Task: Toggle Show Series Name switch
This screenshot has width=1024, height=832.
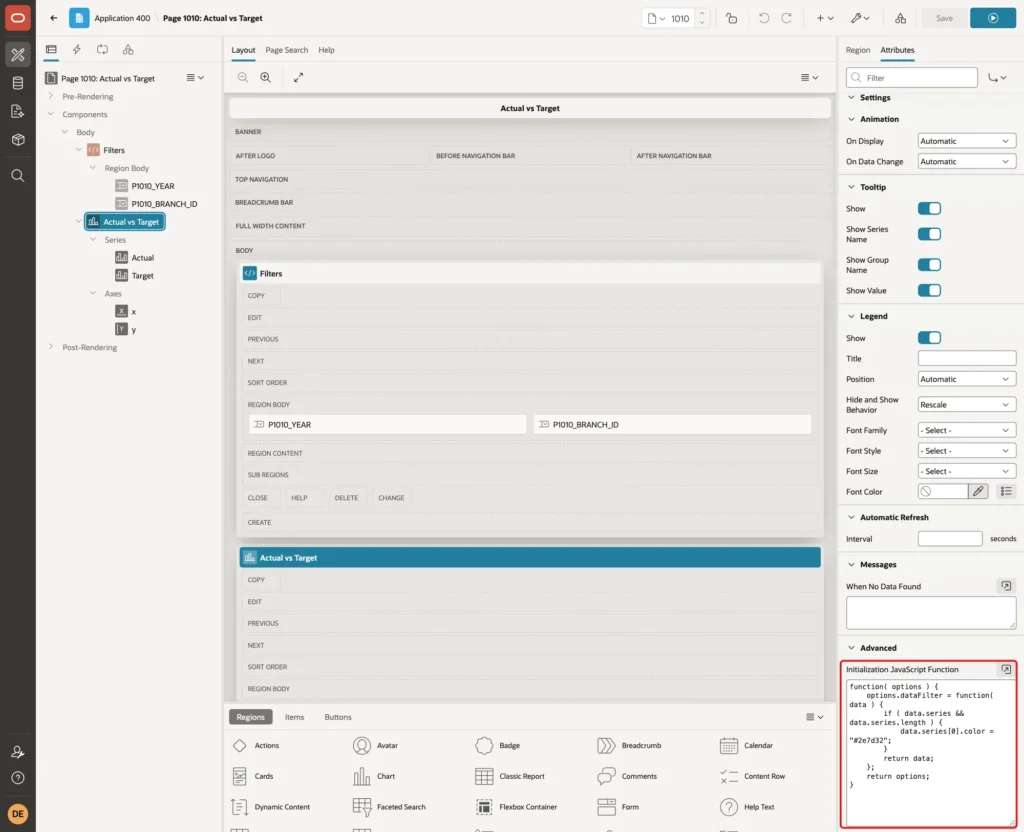Action: point(929,234)
